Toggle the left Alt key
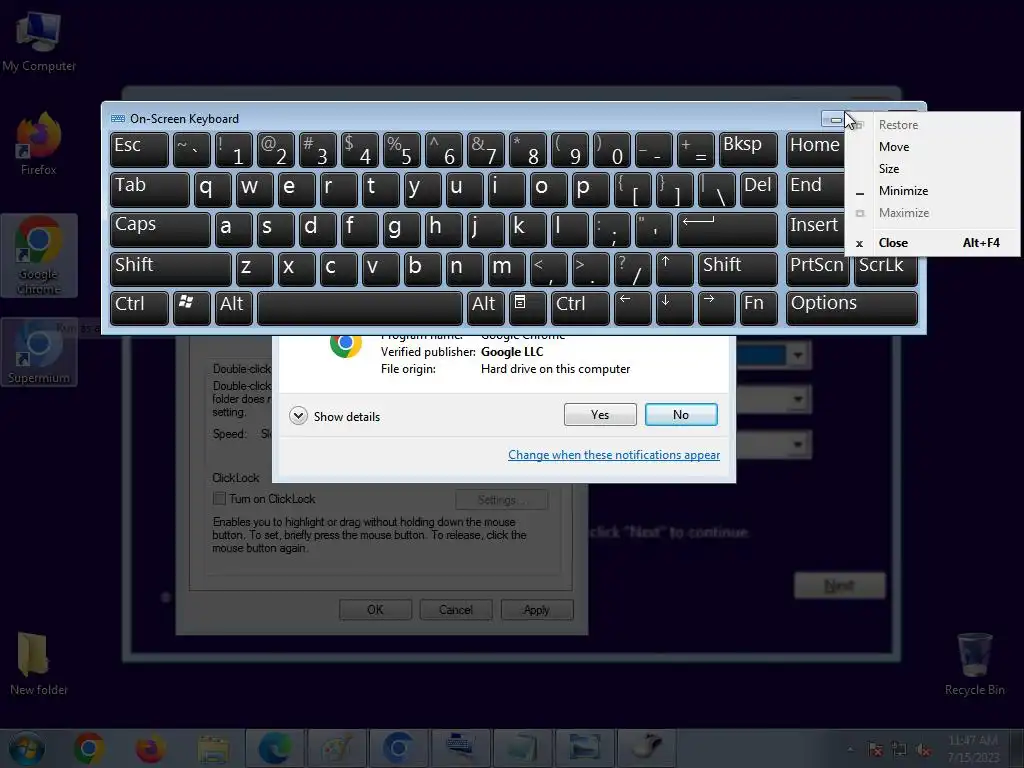The image size is (1024, 768). tap(233, 308)
